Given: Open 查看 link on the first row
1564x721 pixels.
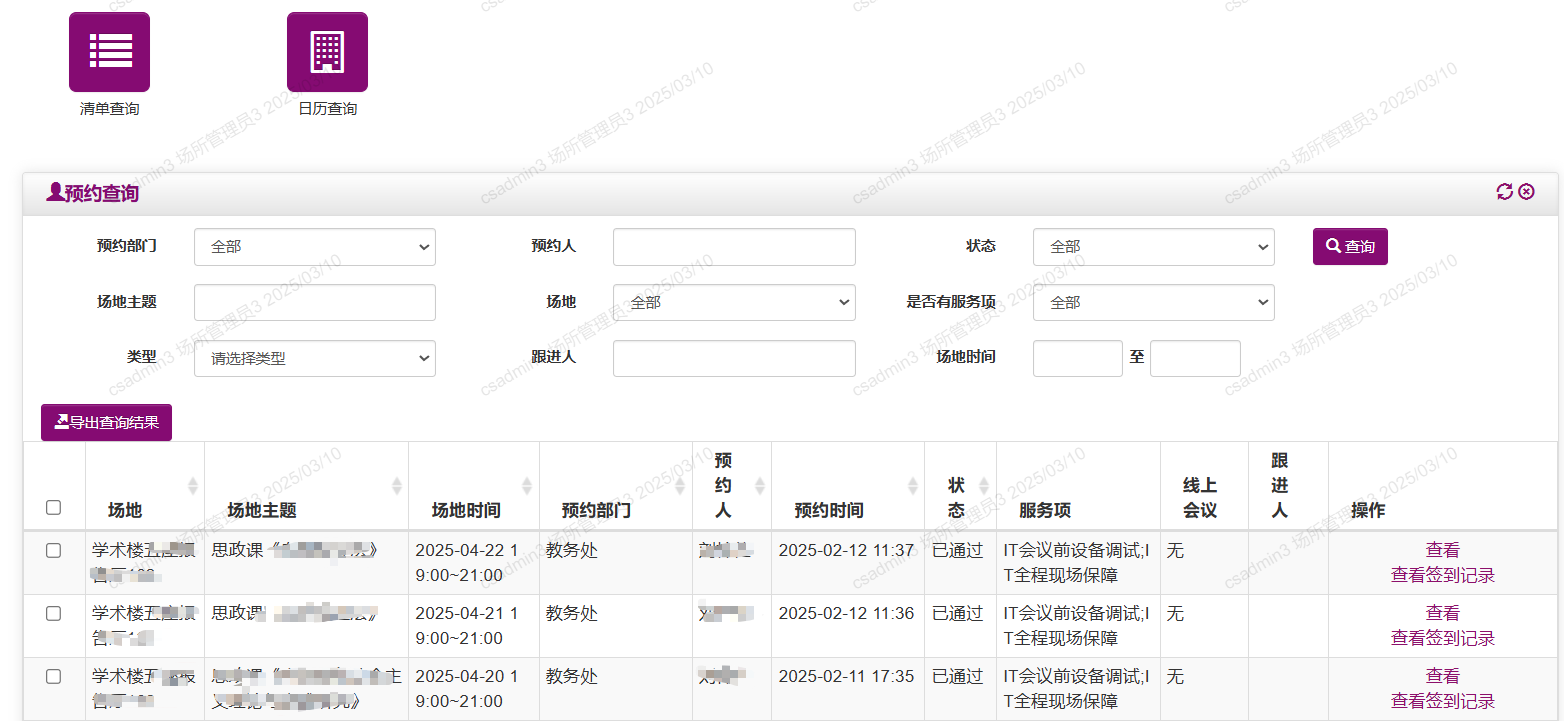Looking at the screenshot, I should point(1442,550).
